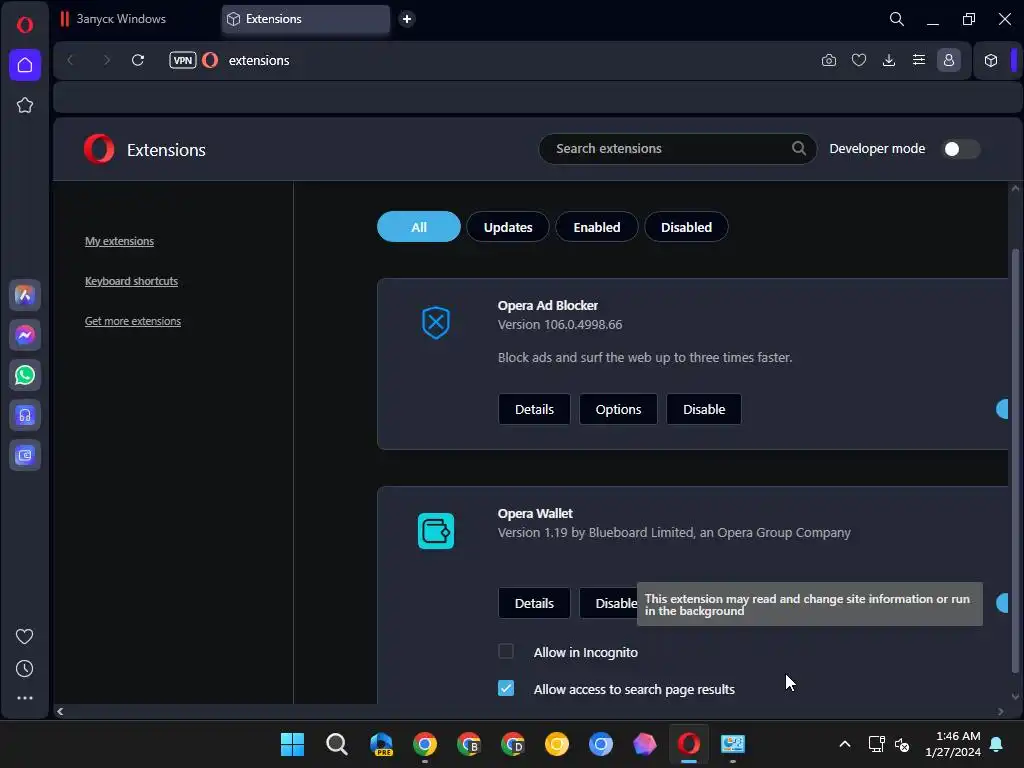Screen dimensions: 1024x768
Task: Toggle Developer mode switch
Action: click(x=960, y=149)
